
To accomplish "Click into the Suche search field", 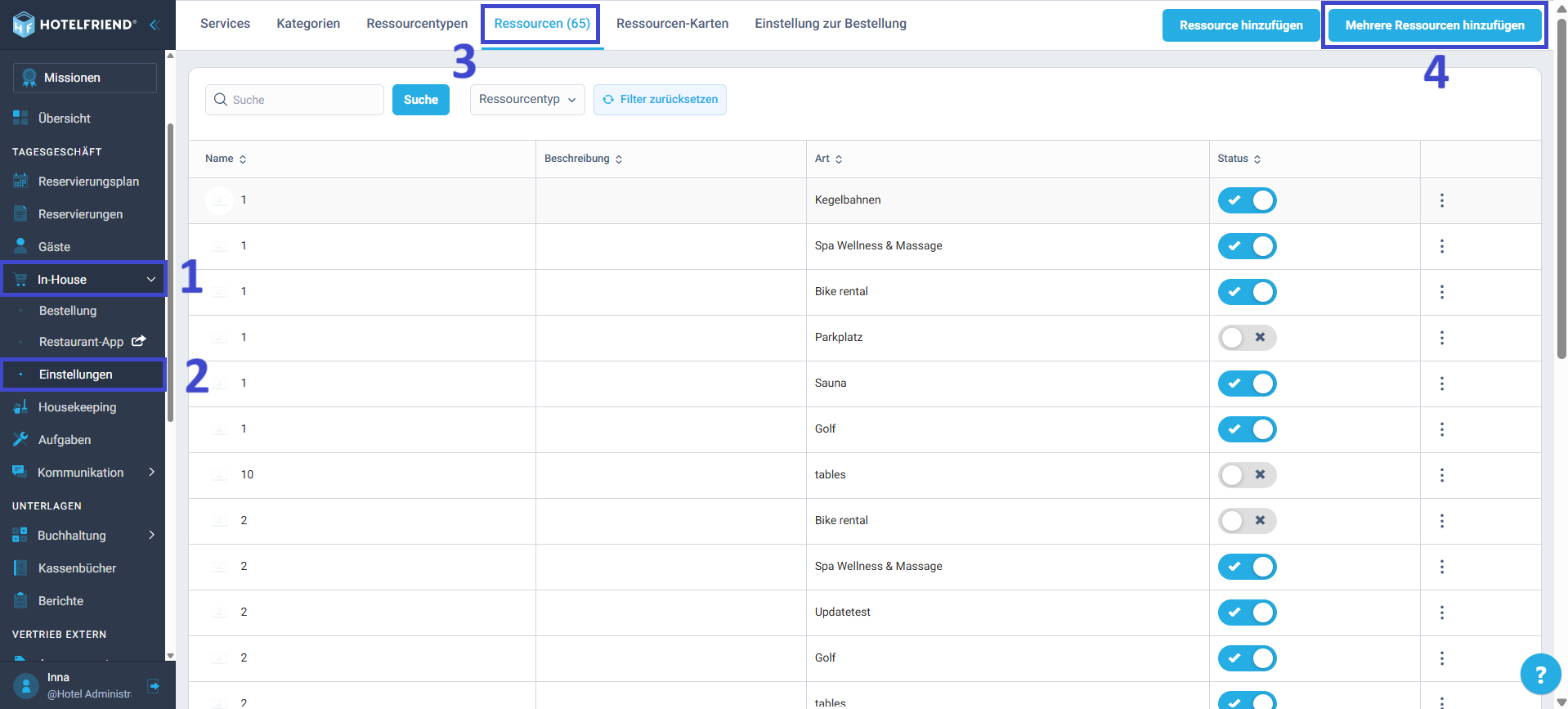I will pos(295,100).
